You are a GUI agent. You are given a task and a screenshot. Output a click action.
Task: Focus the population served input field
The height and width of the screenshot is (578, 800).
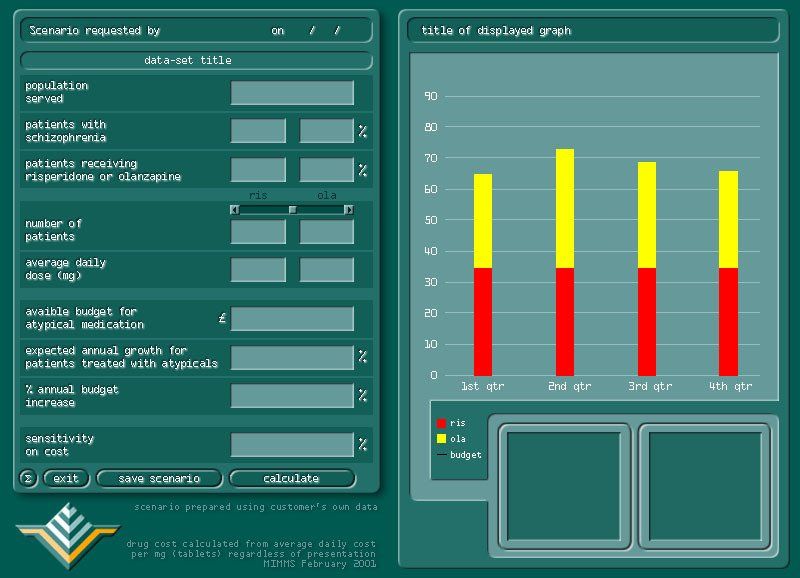[292, 92]
